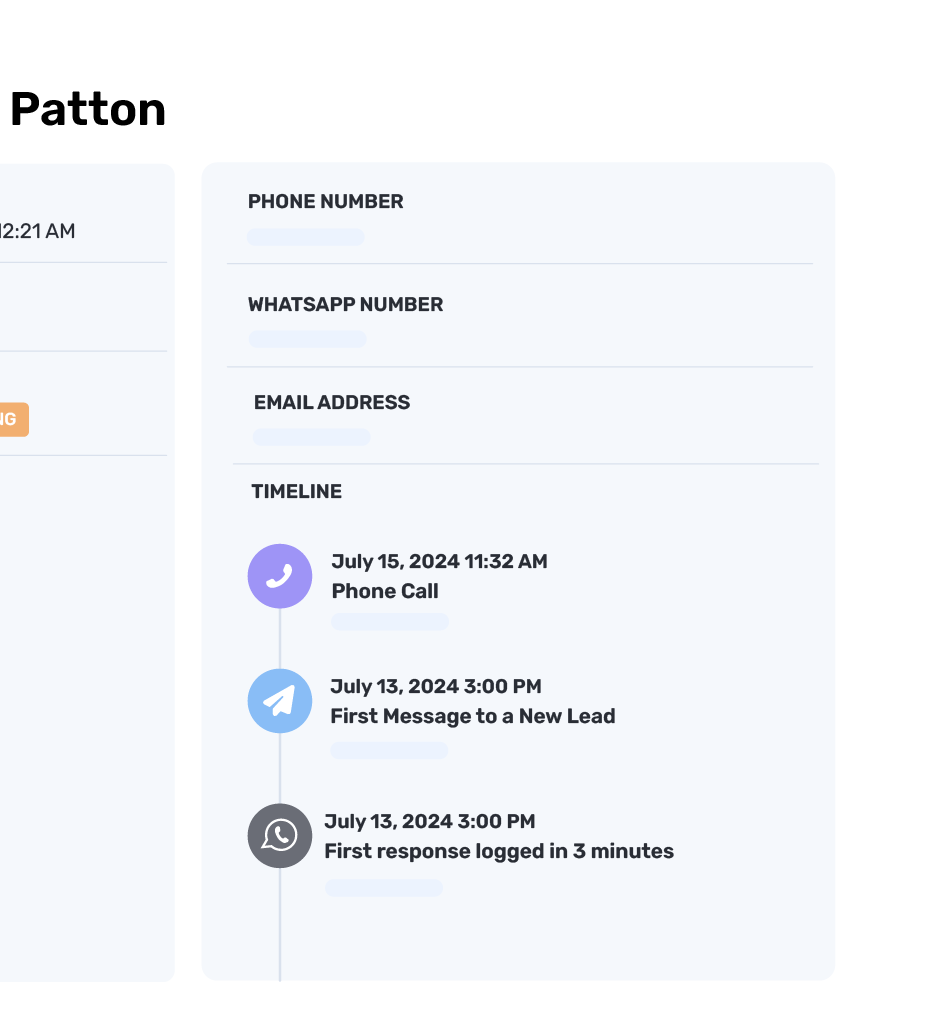Click the EMAIL ADDRESS label
The image size is (934, 1022).
[331, 403]
